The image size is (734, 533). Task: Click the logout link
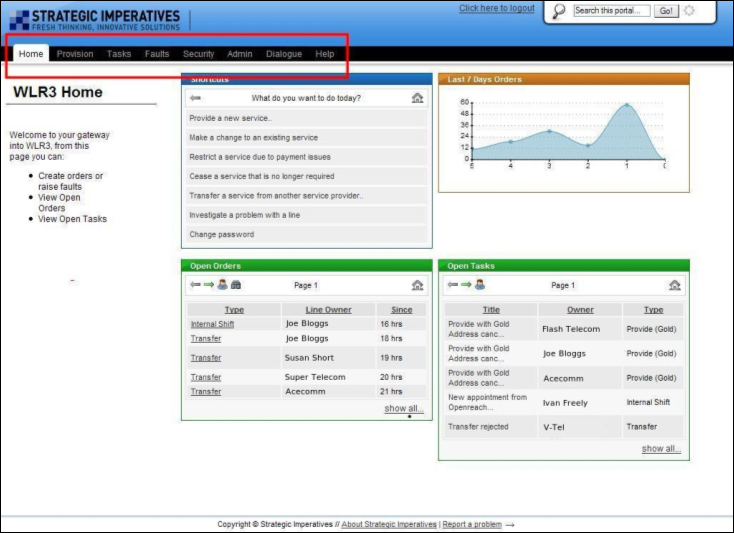pyautogui.click(x=496, y=8)
